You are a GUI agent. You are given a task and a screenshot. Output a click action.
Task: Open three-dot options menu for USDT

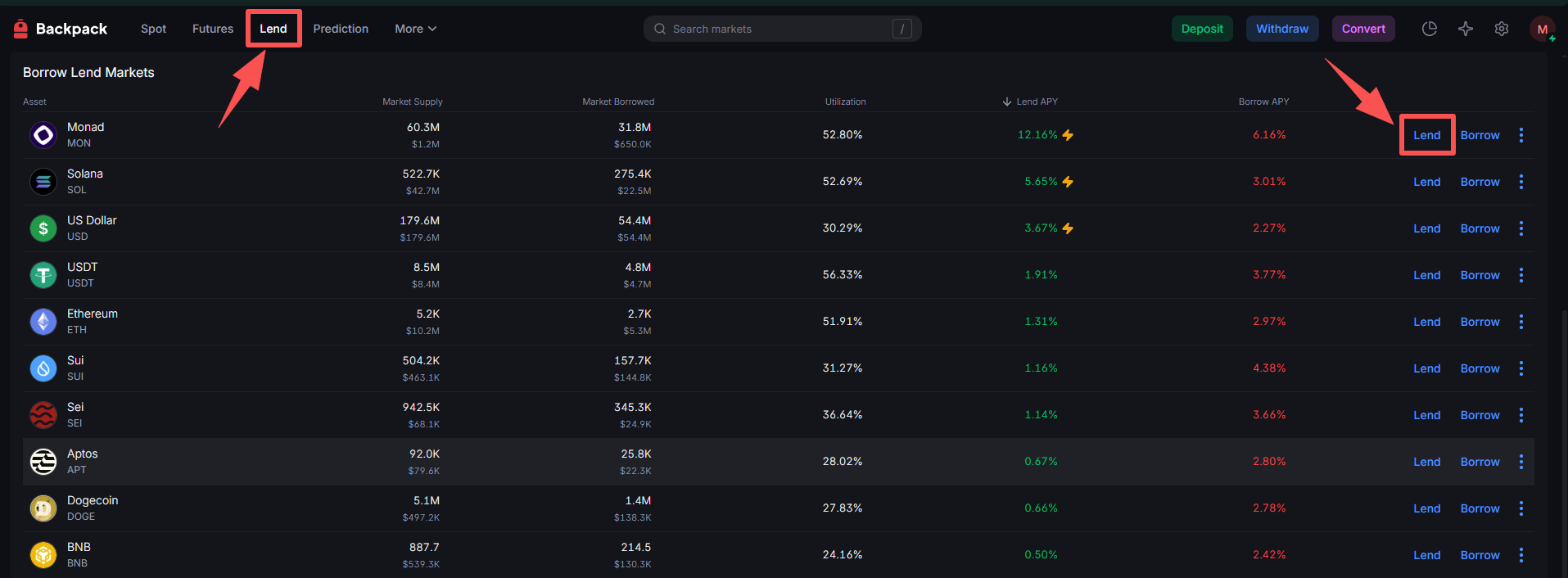pos(1521,275)
